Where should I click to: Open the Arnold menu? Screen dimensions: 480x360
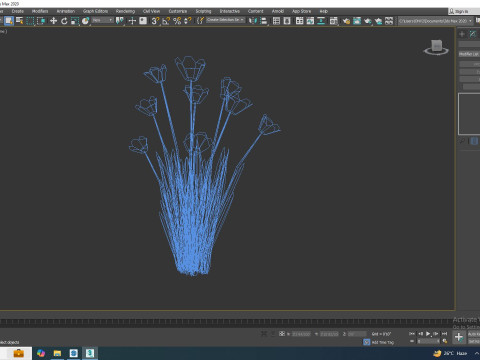coord(278,11)
